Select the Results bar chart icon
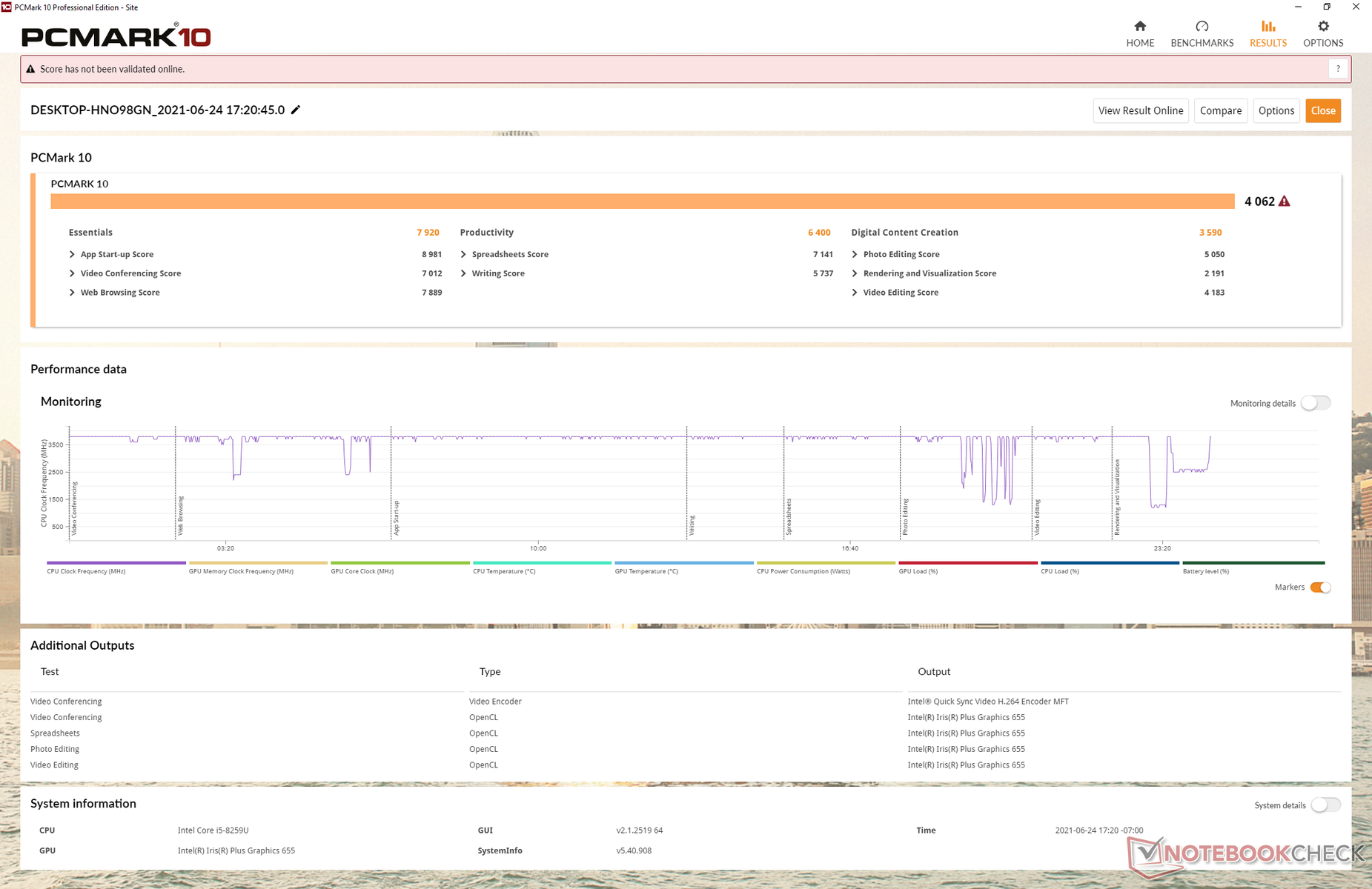1372x889 pixels. point(1267,27)
